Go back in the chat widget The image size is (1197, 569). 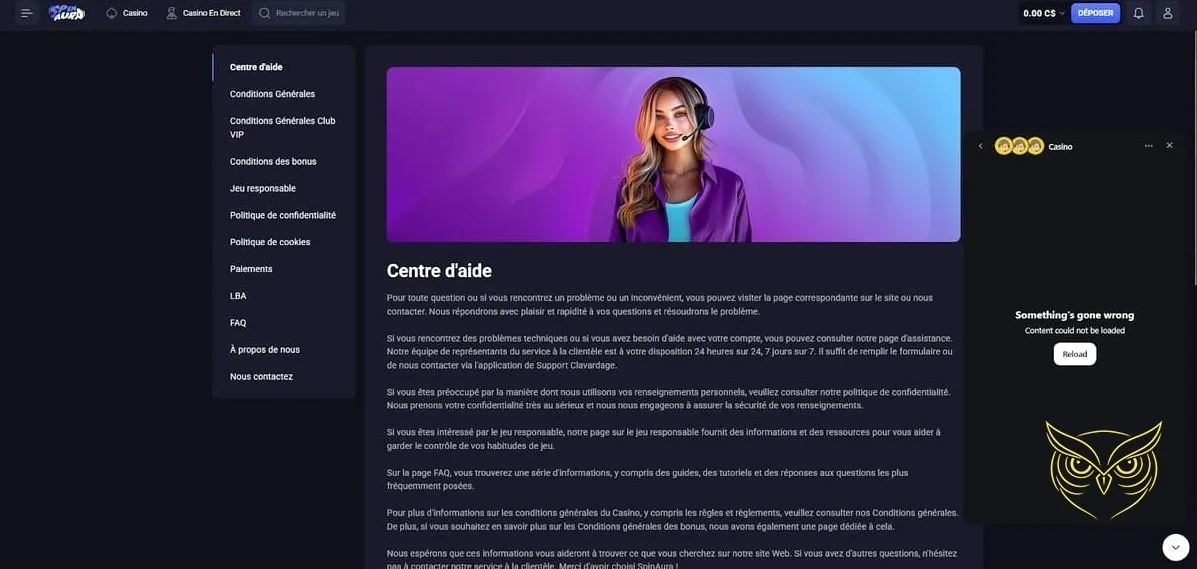[980, 146]
